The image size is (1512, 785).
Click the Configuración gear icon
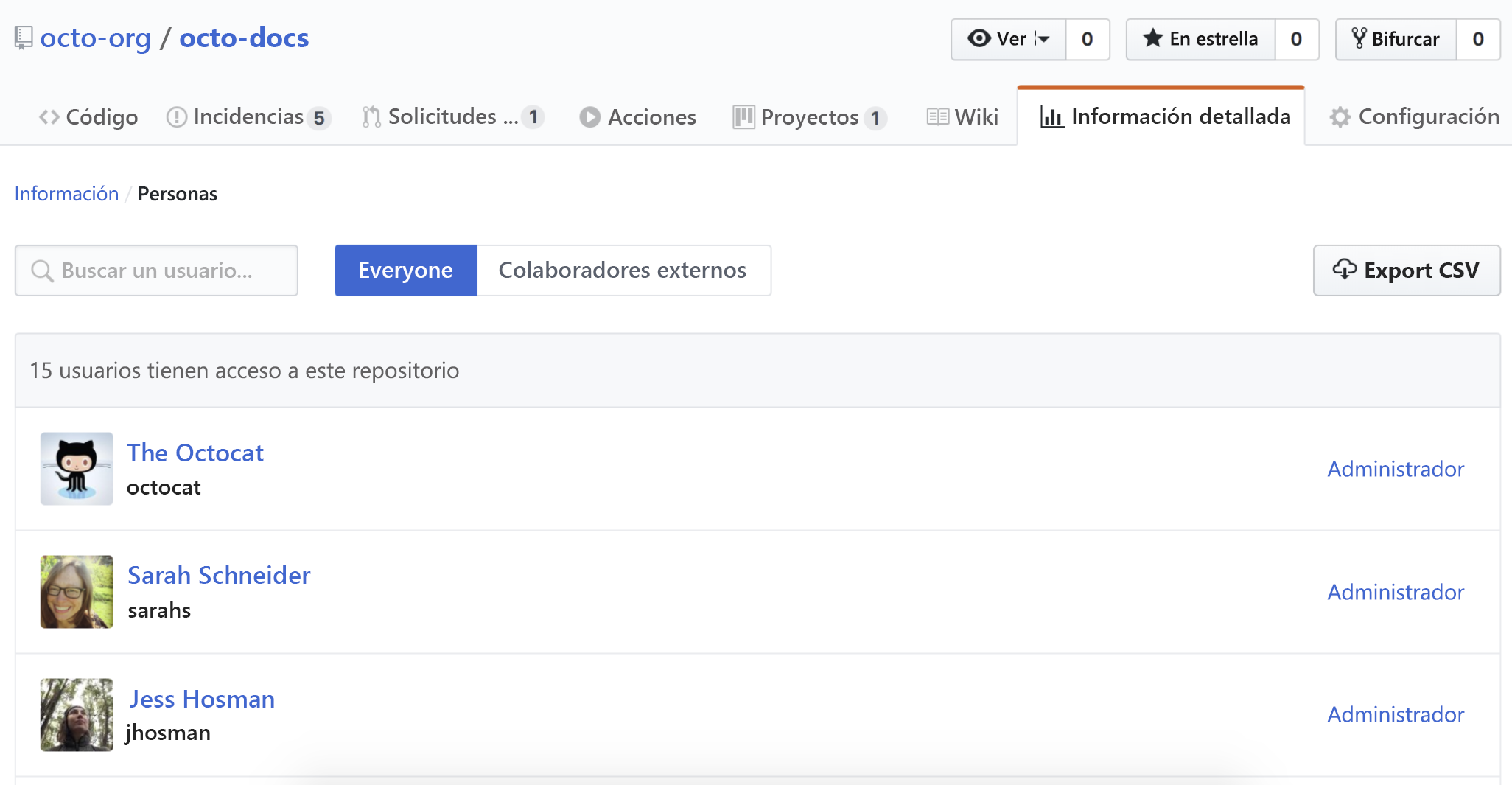[1340, 116]
